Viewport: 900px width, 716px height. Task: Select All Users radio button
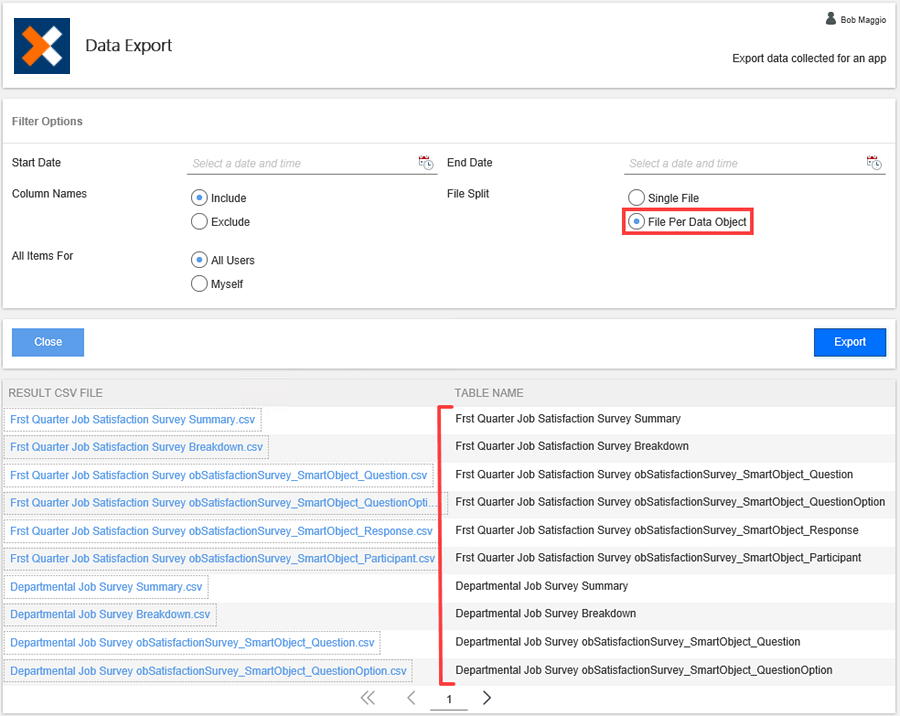click(x=199, y=260)
